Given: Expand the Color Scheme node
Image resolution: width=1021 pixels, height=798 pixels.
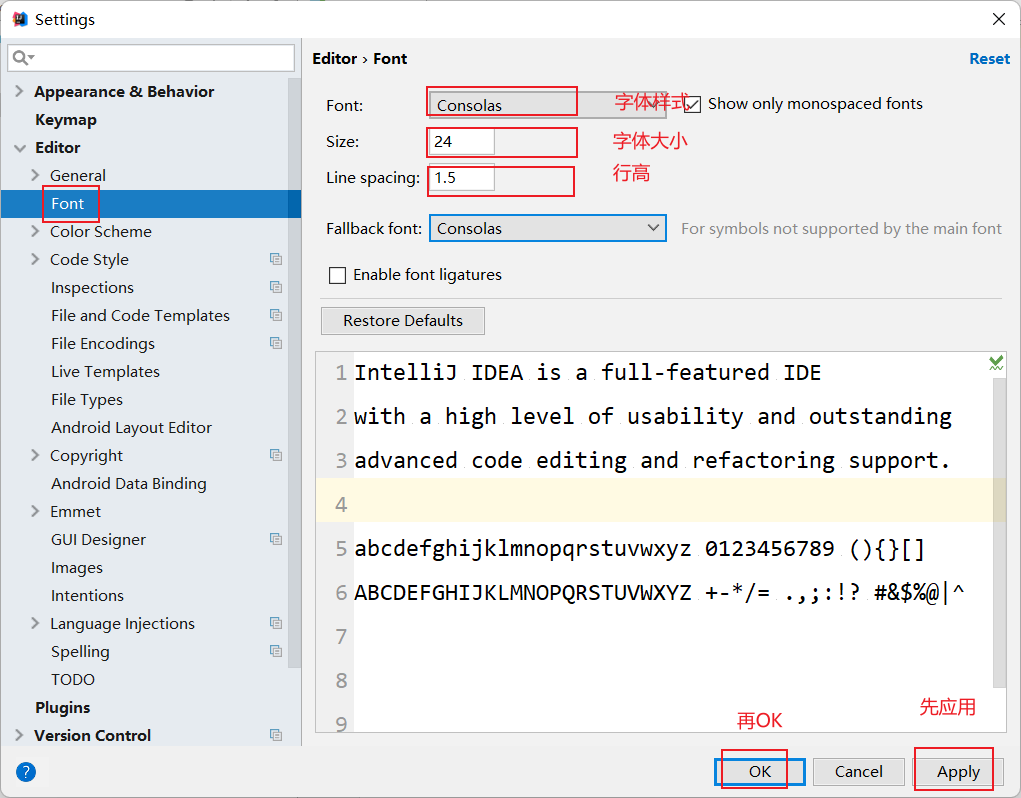Looking at the screenshot, I should 35,231.
